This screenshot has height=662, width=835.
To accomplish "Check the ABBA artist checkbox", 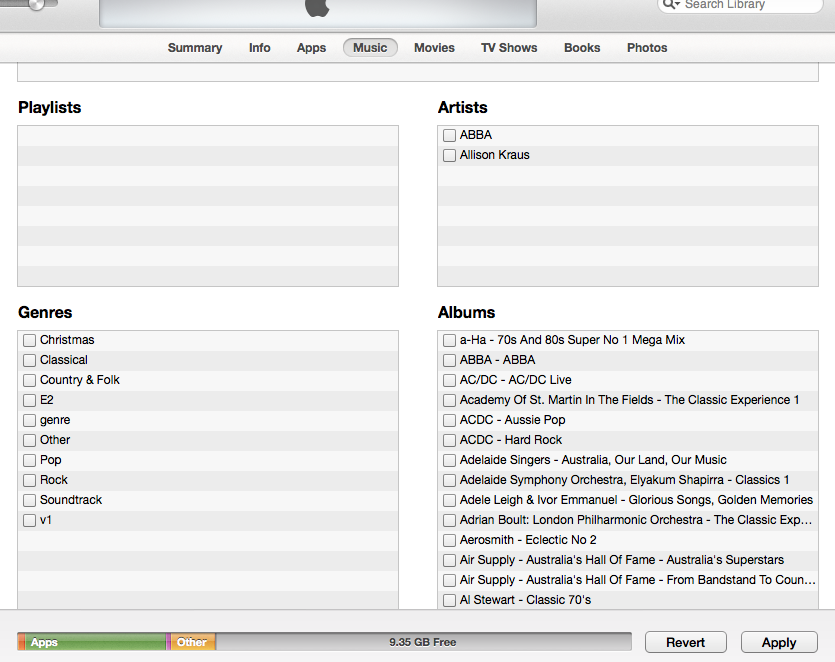I will coord(449,135).
